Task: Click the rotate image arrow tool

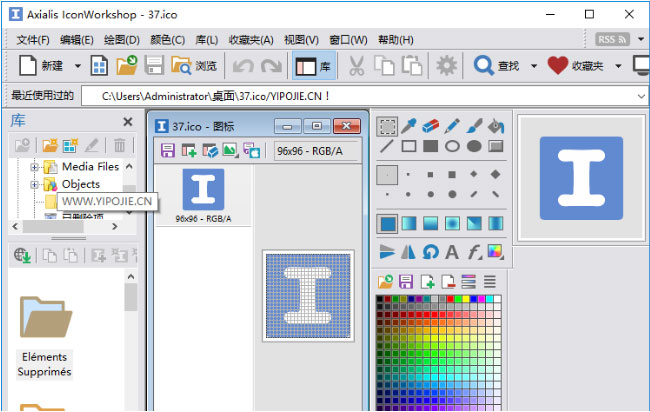Action: click(x=431, y=252)
